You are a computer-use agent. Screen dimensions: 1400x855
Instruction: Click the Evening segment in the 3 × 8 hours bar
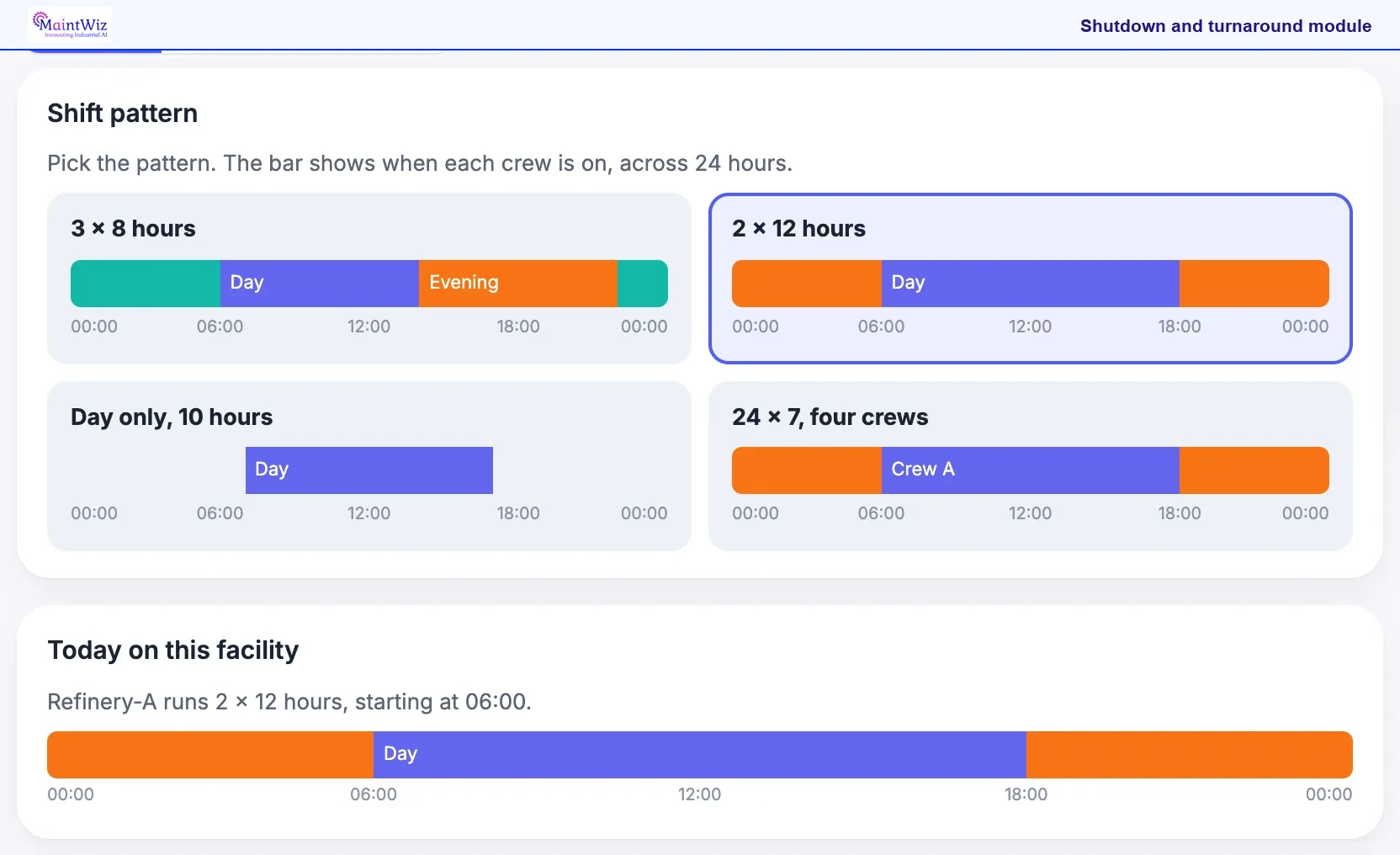[518, 284]
